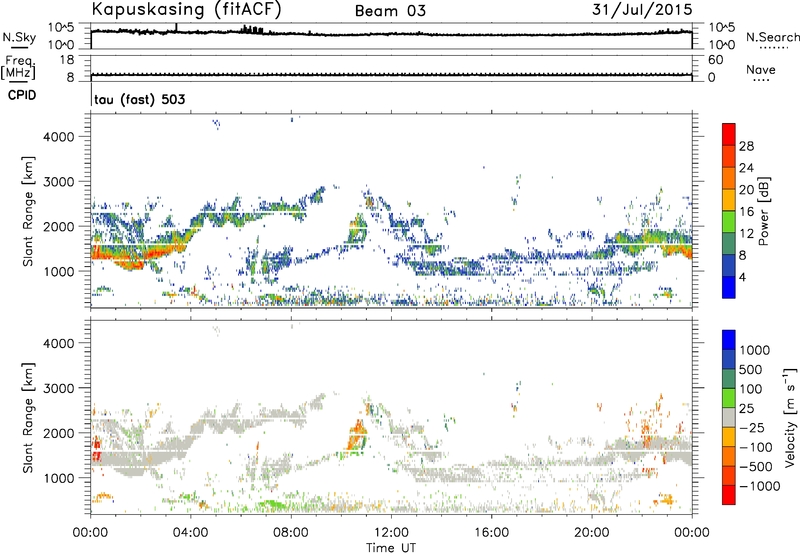Click the 08:00 time tick label
This screenshot has height=554, width=800.
pos(291,533)
